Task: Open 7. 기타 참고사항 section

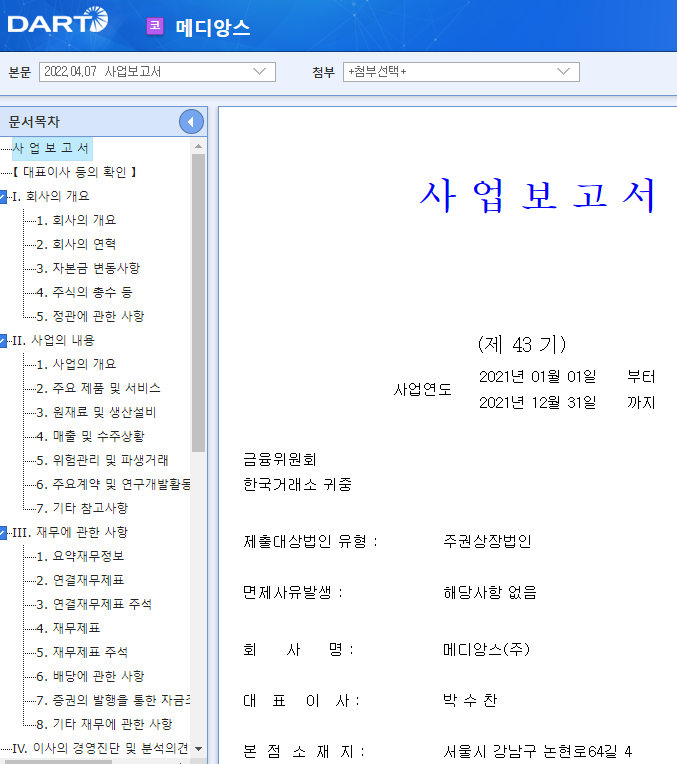Action: tap(82, 508)
